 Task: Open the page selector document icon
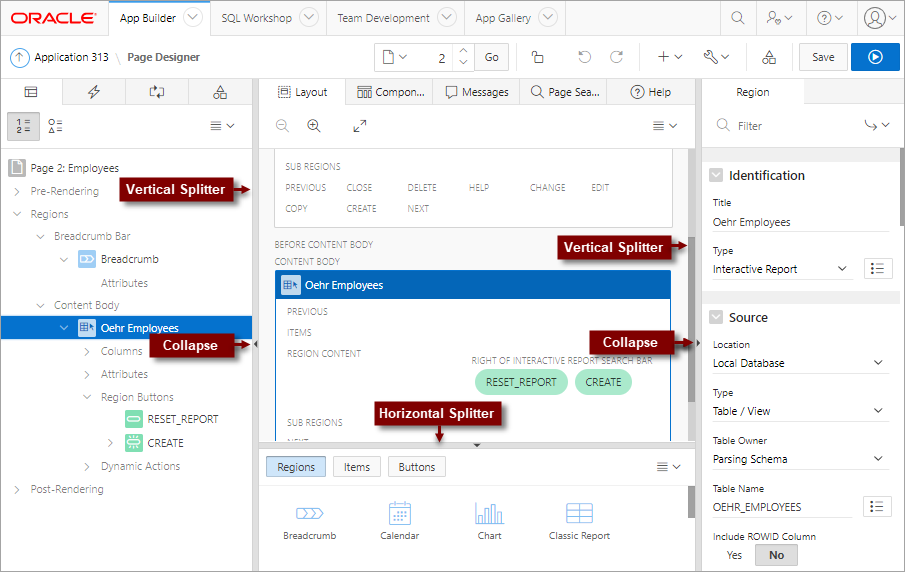pos(394,57)
